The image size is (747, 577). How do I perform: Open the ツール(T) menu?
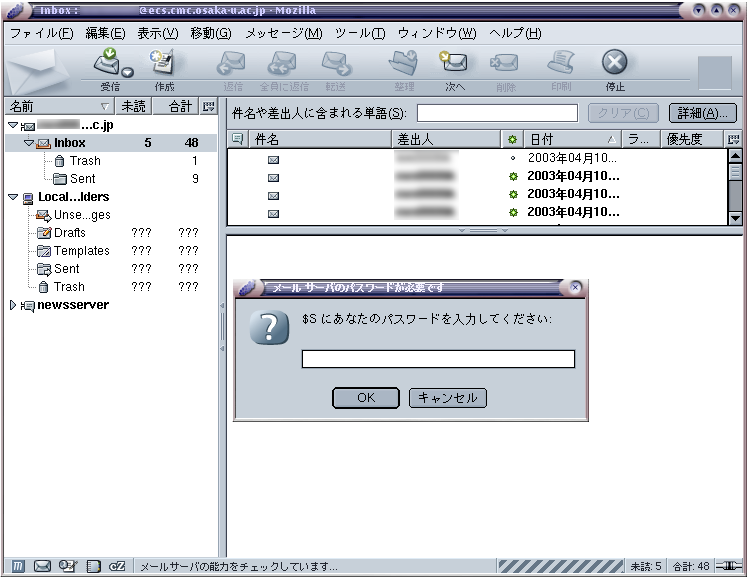click(x=360, y=33)
